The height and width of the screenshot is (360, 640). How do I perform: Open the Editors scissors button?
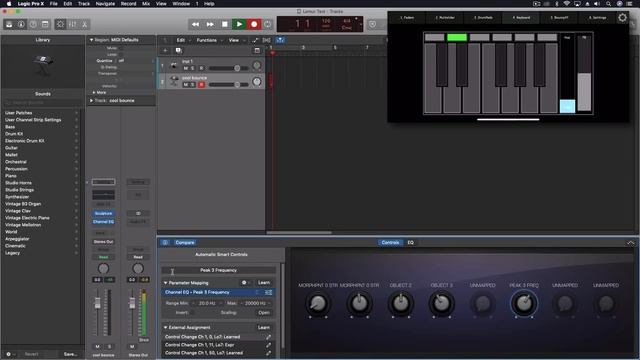84,24
